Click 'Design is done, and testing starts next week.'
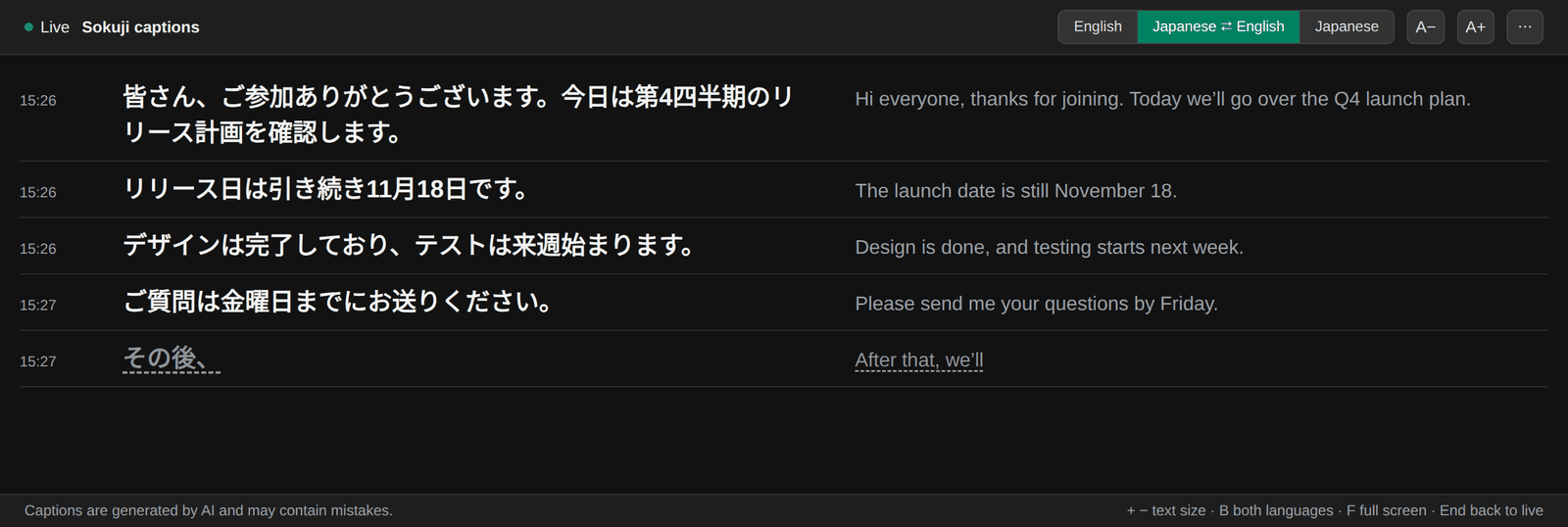Screen dimensions: 1568x527 click(x=1050, y=247)
